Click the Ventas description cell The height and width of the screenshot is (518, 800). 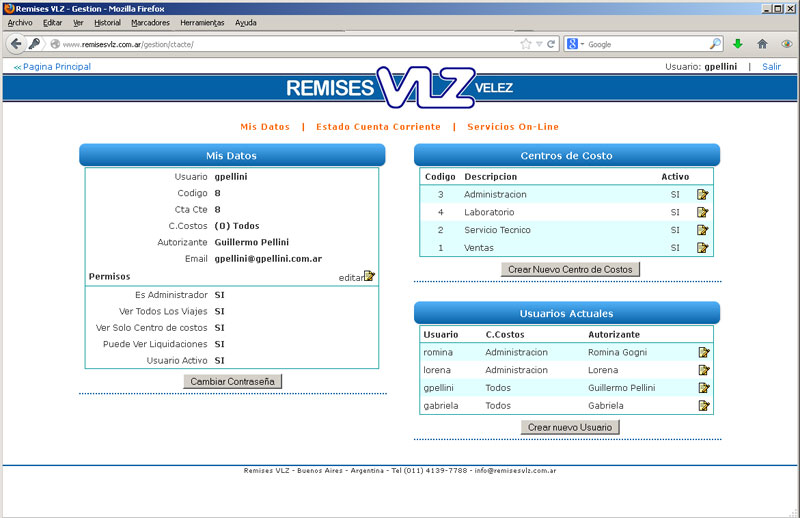(x=479, y=248)
